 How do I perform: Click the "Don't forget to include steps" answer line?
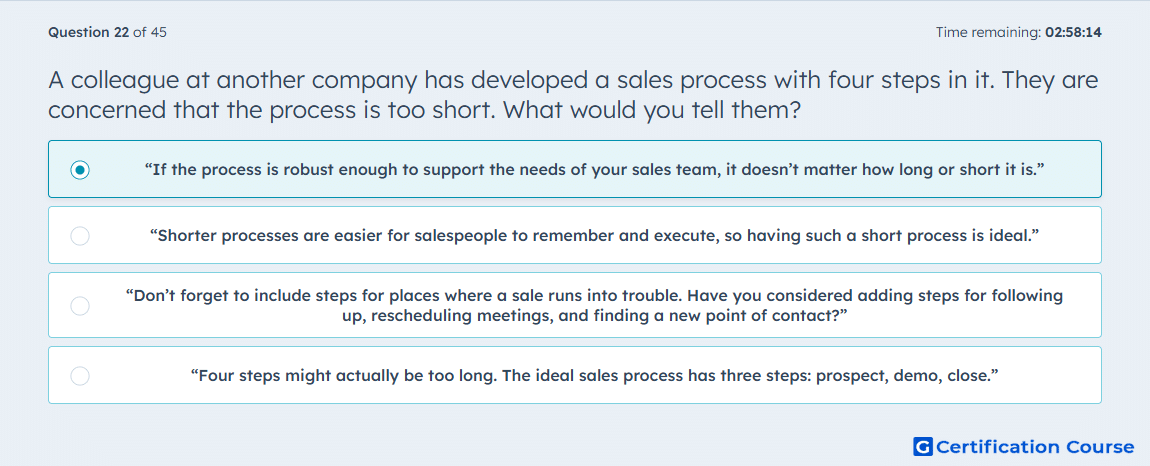point(595,296)
